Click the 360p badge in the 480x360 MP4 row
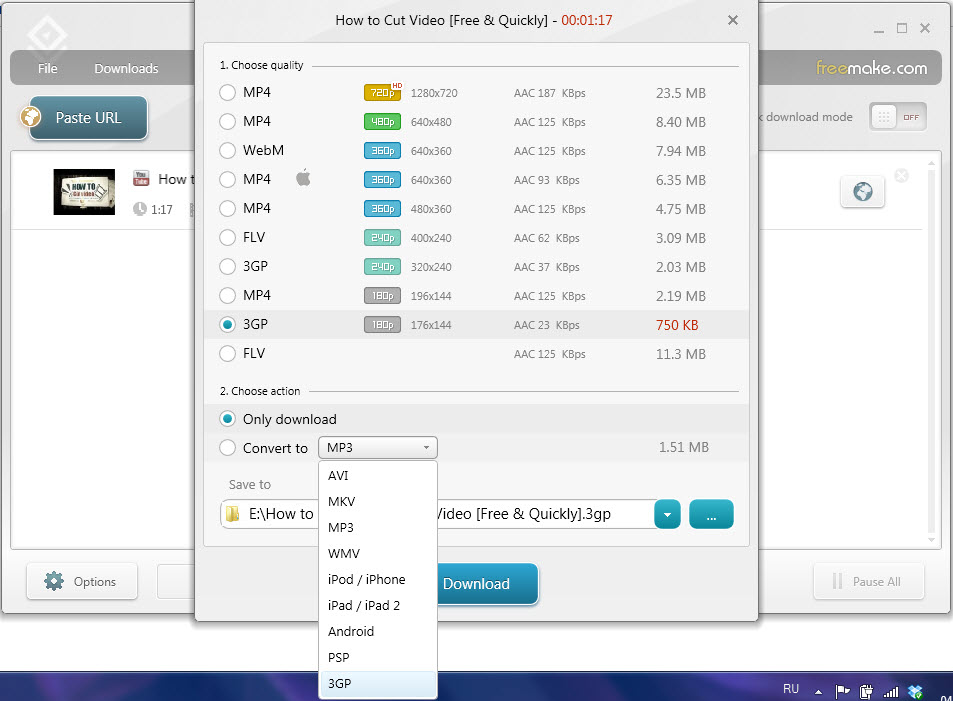Viewport: 953px width, 701px height. [382, 209]
